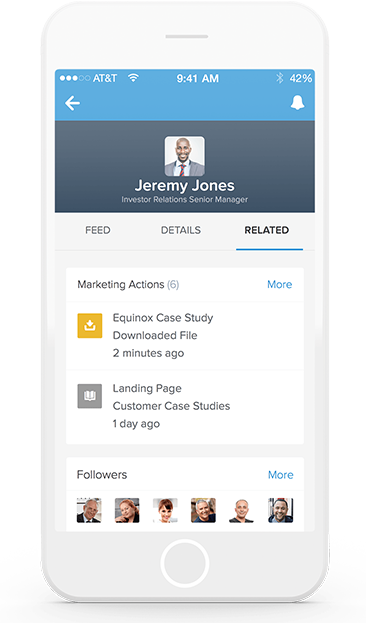
Task: Tap the back arrow icon
Action: point(72,103)
